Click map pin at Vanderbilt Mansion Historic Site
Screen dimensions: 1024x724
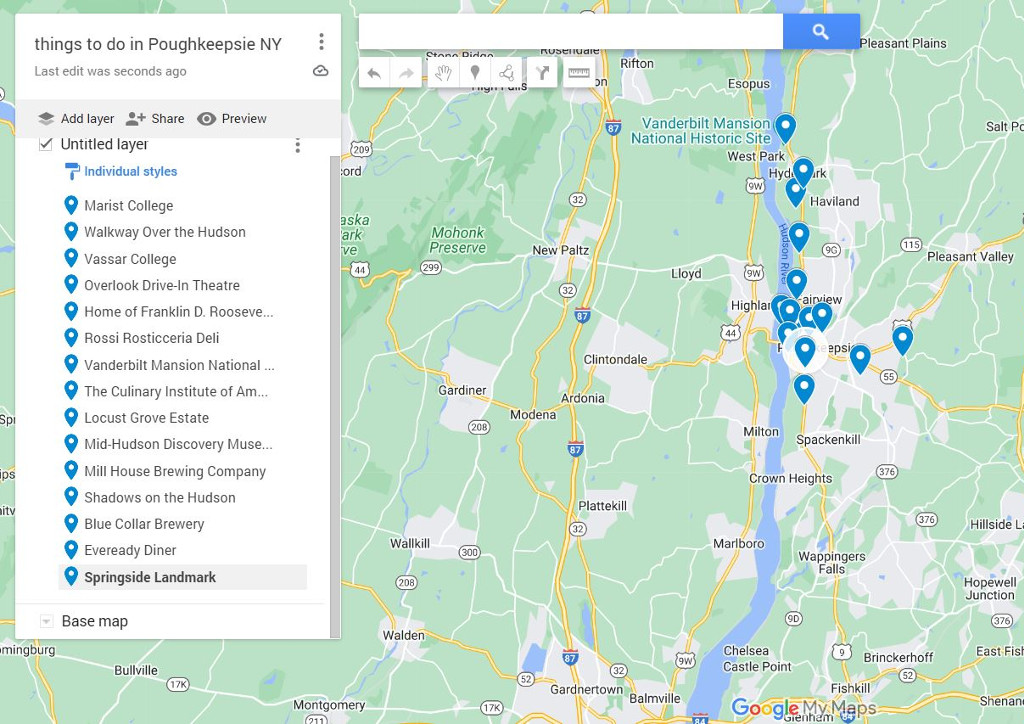(785, 127)
